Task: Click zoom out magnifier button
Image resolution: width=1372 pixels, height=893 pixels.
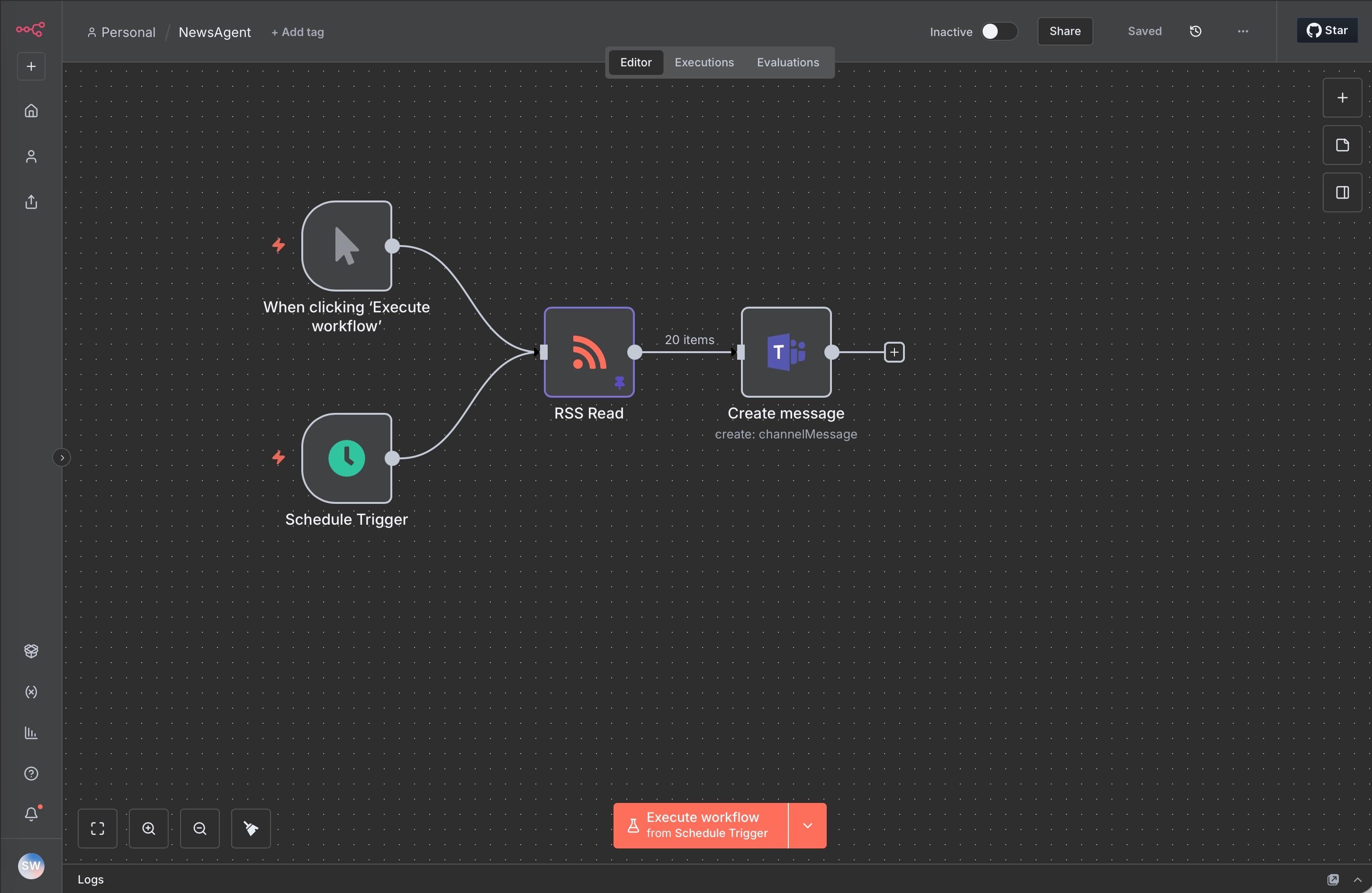Action: tap(199, 829)
